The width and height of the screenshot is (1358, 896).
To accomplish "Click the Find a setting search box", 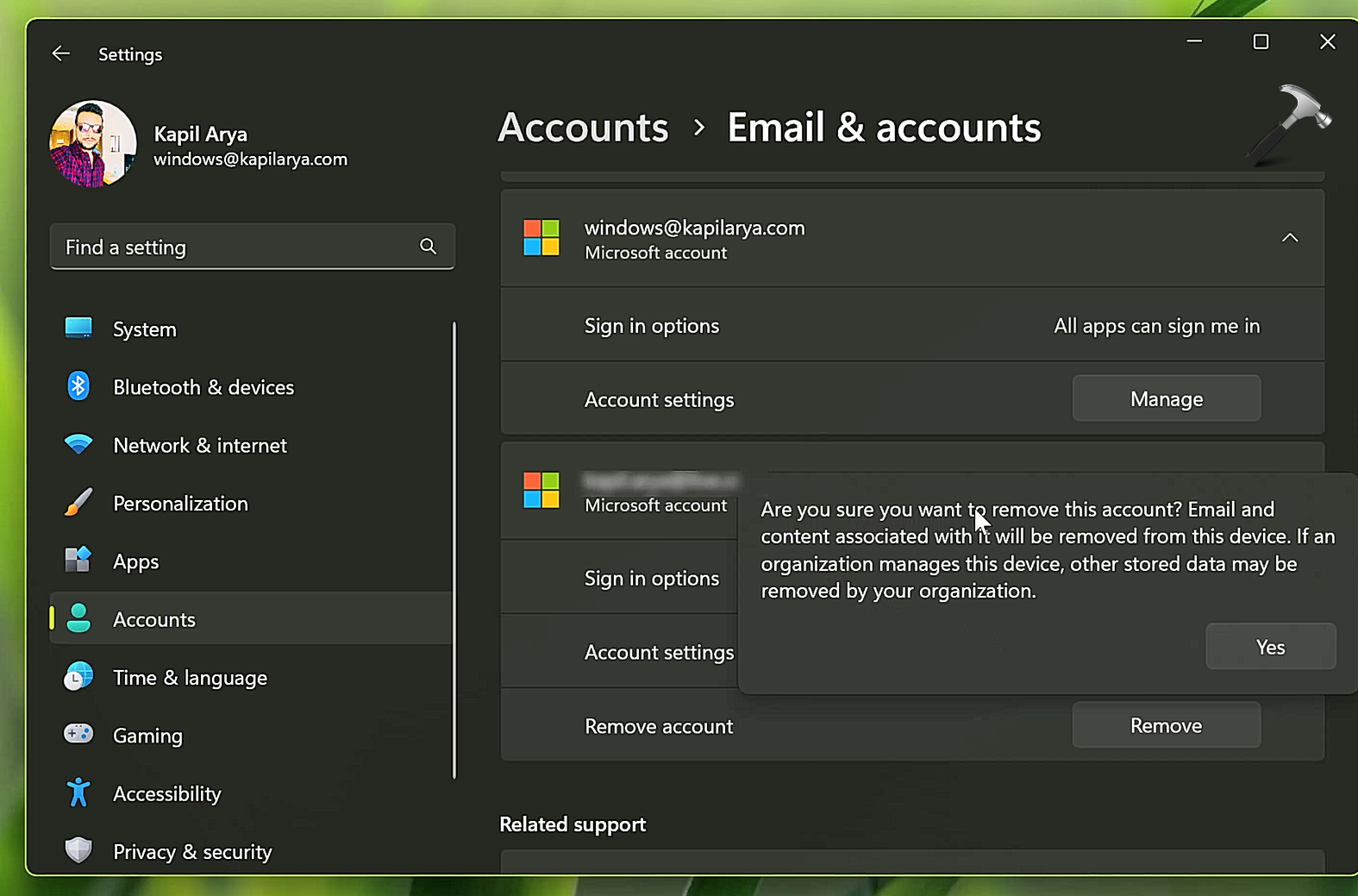I will click(x=233, y=247).
